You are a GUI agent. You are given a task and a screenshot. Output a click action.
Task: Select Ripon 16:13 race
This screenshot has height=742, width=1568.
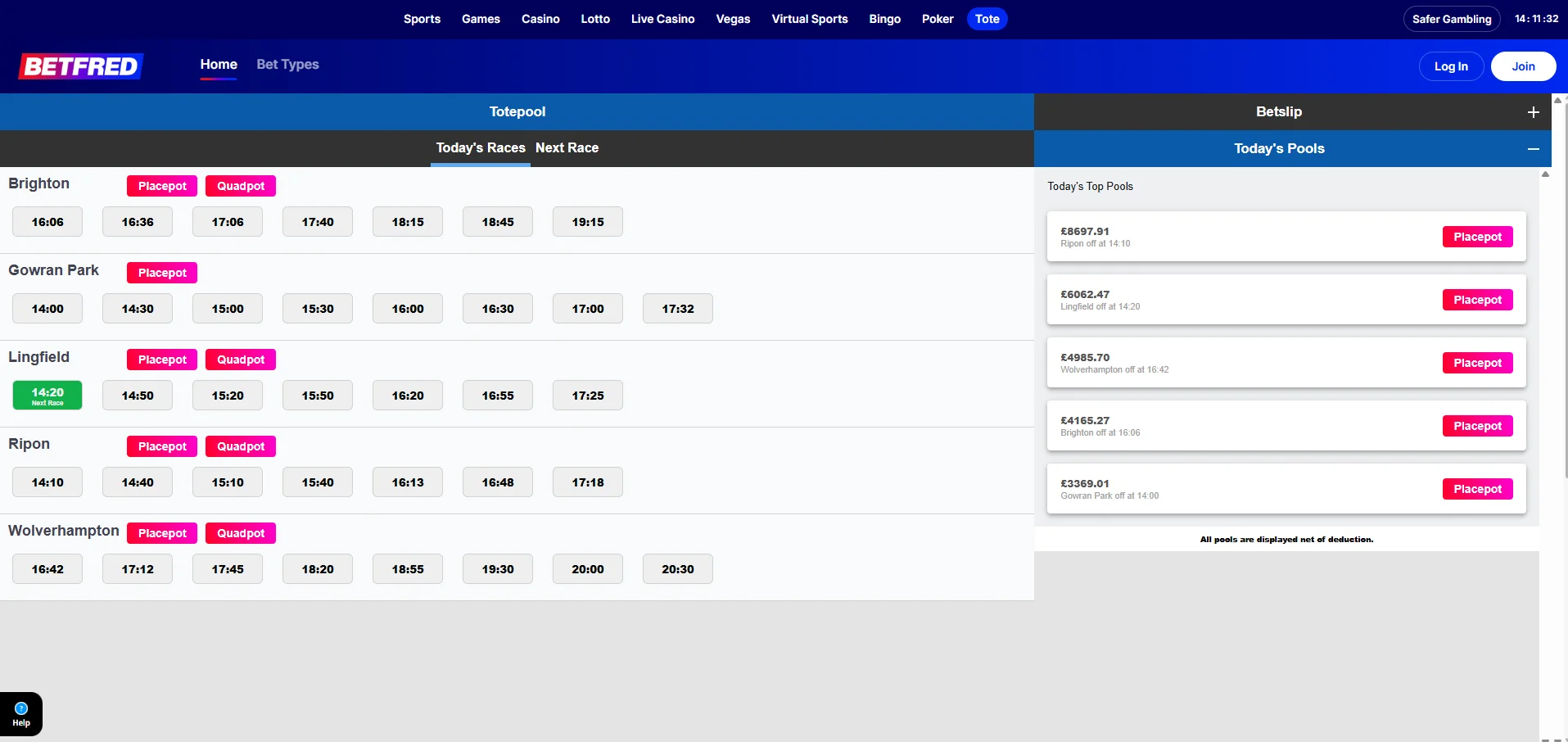tap(408, 482)
